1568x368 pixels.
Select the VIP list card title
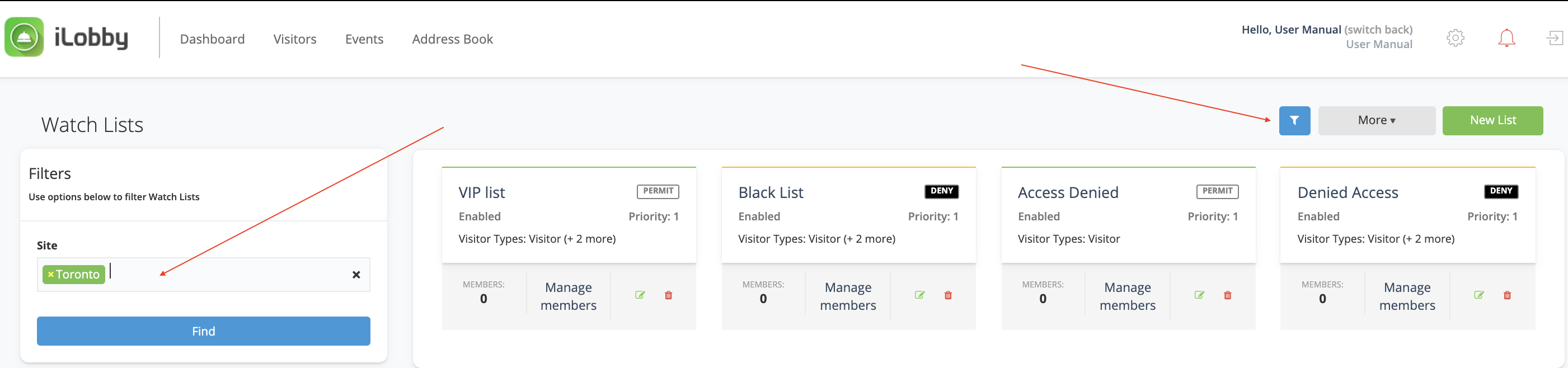[481, 193]
